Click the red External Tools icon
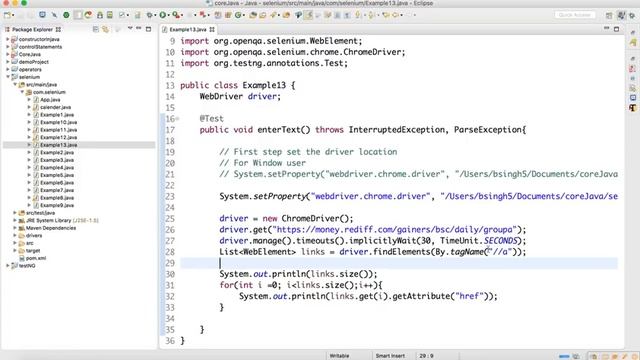The height and width of the screenshot is (360, 640). click(x=202, y=15)
